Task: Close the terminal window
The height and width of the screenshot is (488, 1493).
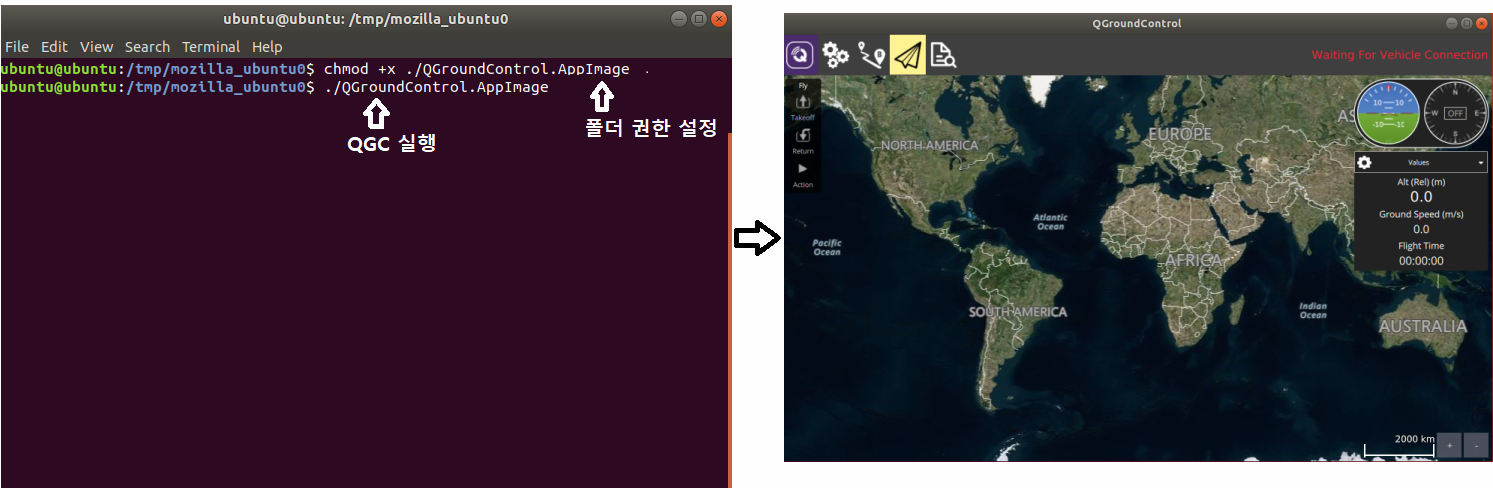Action: click(717, 19)
